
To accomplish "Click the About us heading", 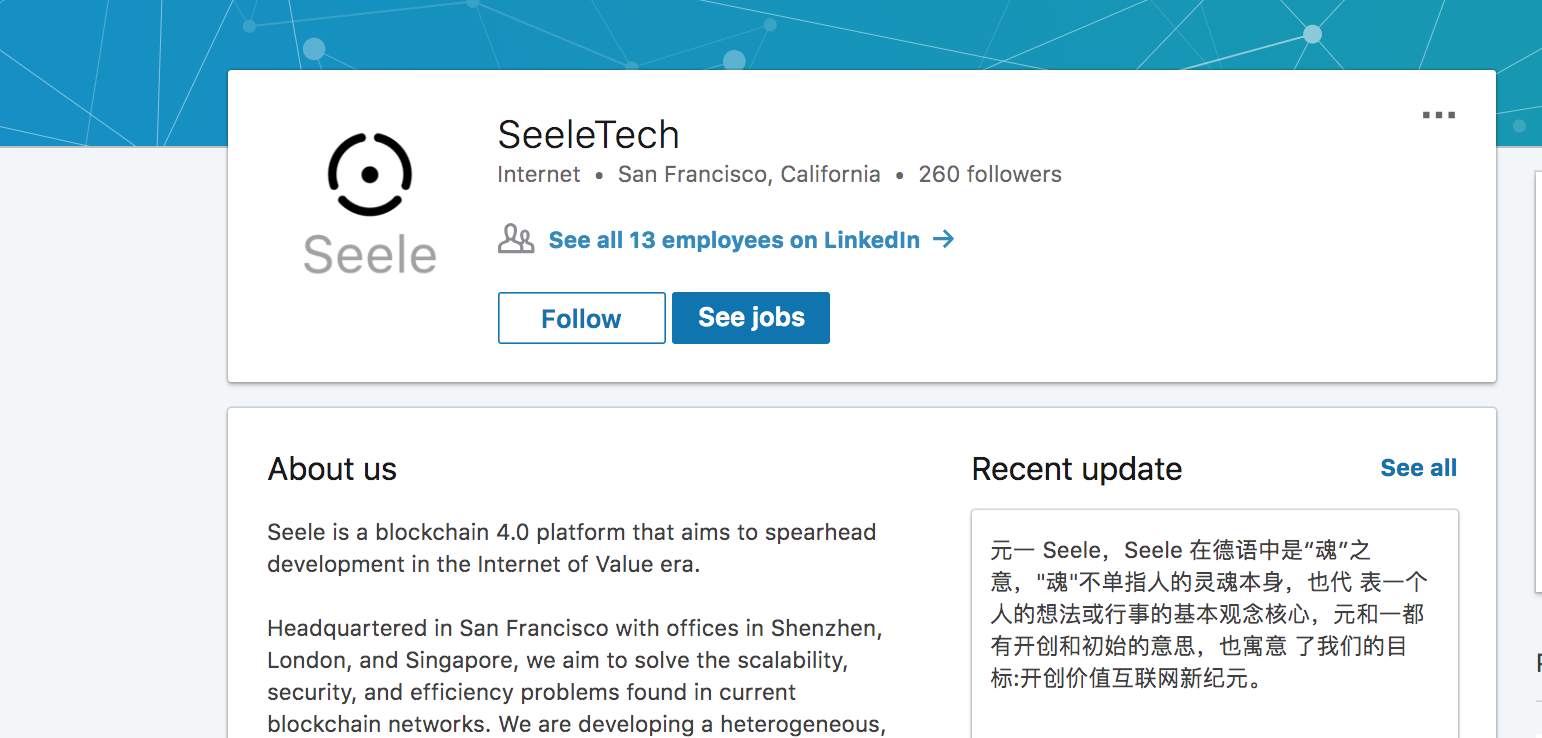I will click(x=332, y=469).
